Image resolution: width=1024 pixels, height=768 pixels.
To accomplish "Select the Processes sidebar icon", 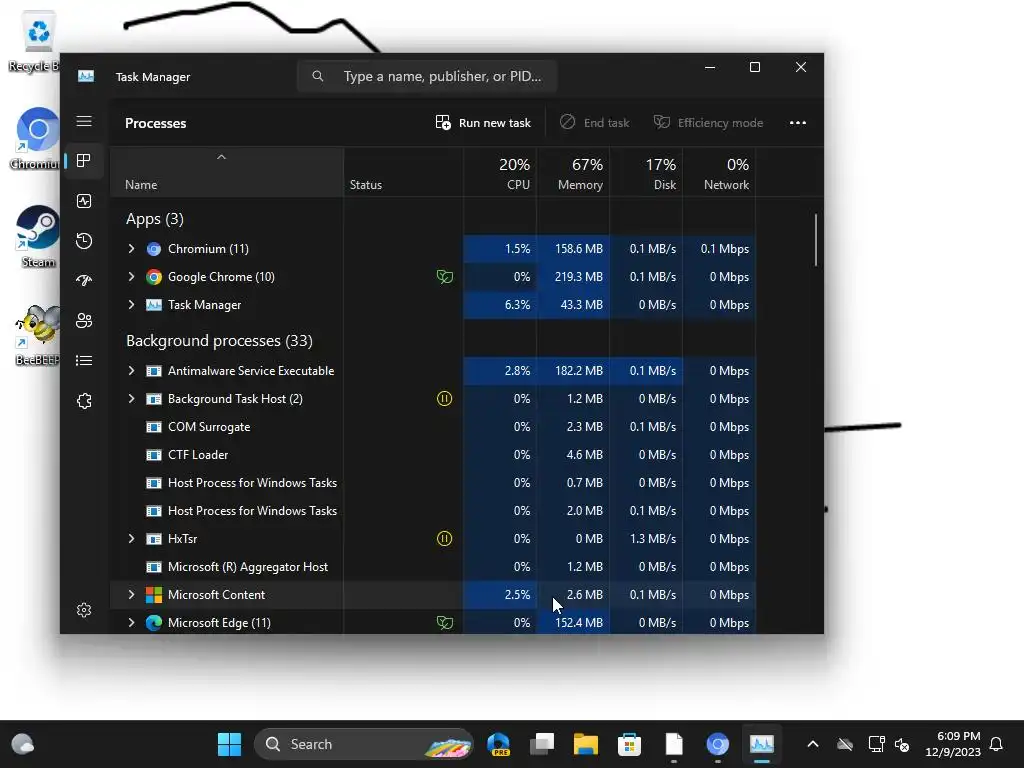I will pos(84,161).
